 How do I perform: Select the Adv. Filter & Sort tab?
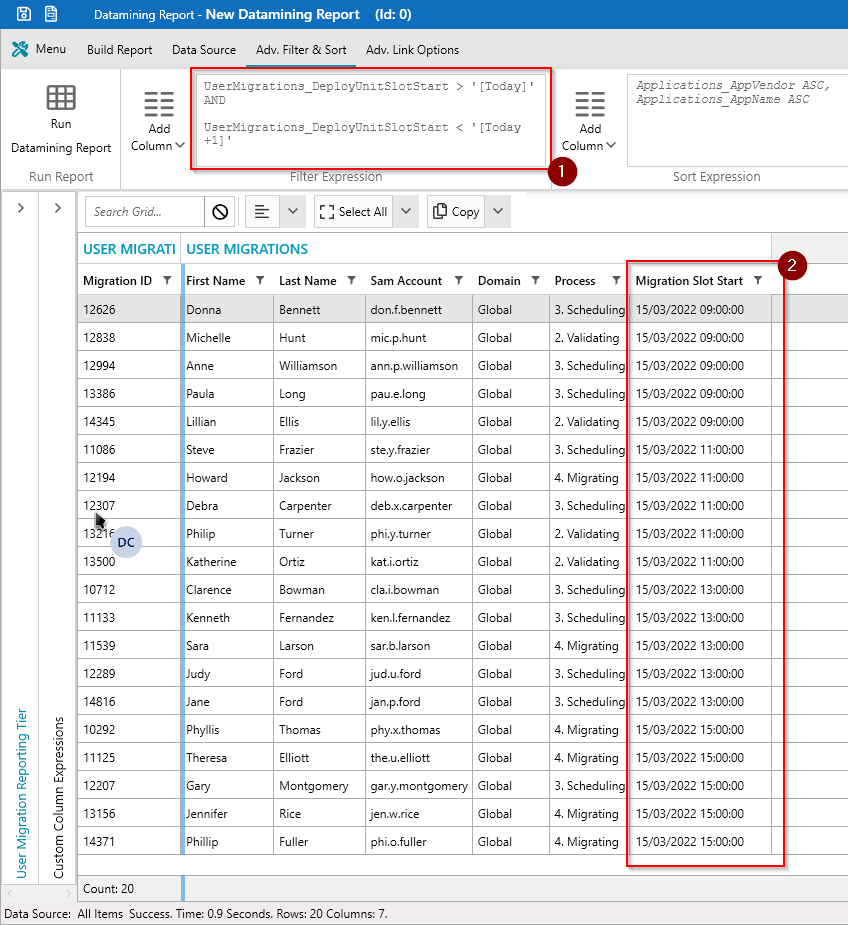click(x=301, y=50)
